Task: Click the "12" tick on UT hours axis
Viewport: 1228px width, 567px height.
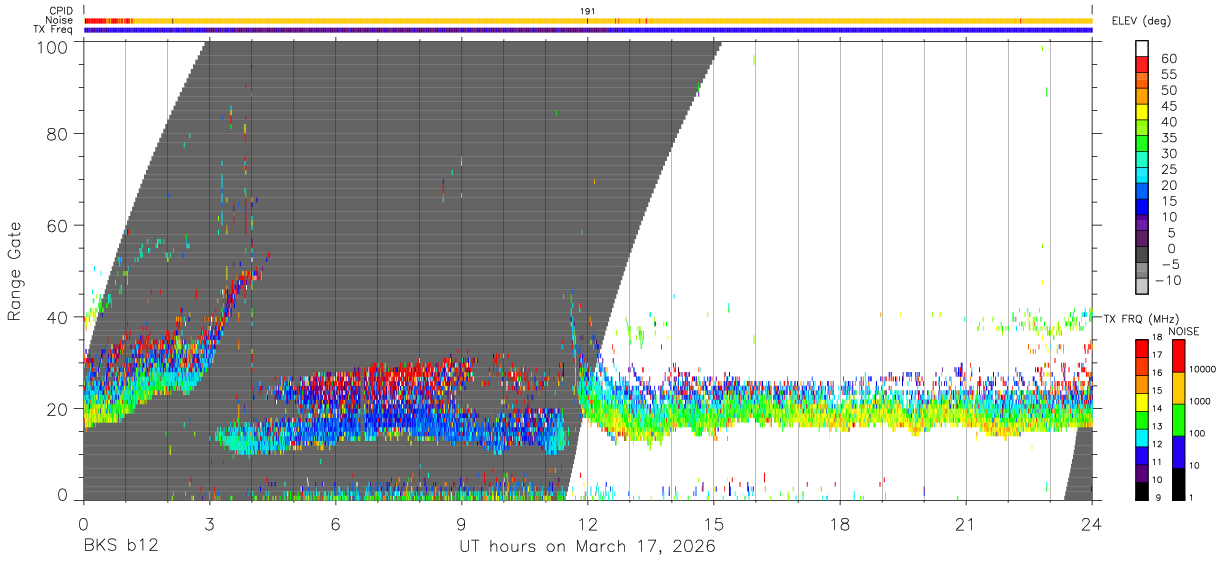Action: point(588,524)
